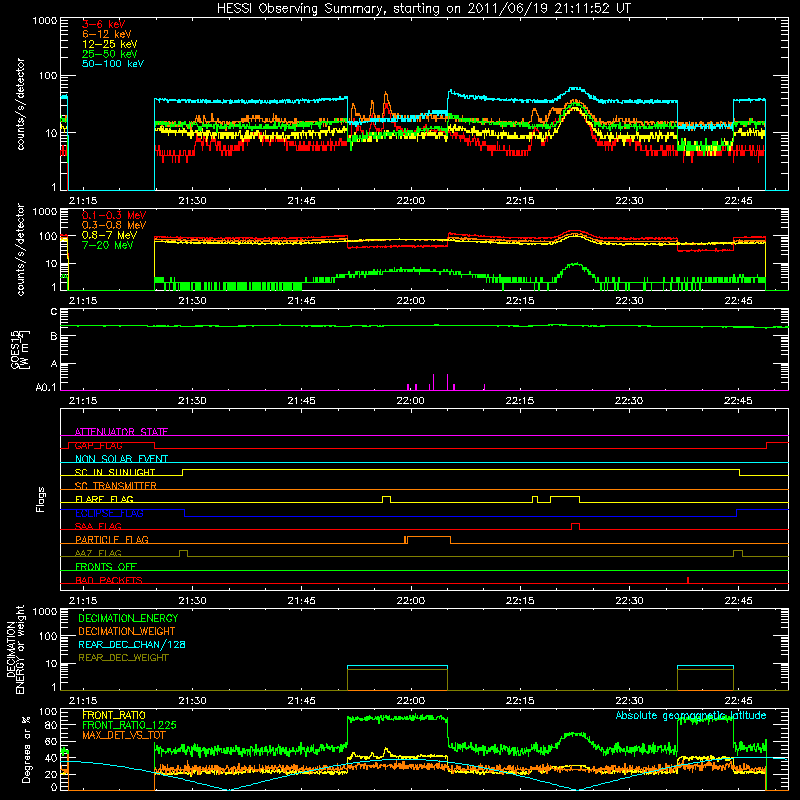800x800 pixels.
Task: Click the DECIMATION_ENERGY legend label
Action: tap(128, 618)
